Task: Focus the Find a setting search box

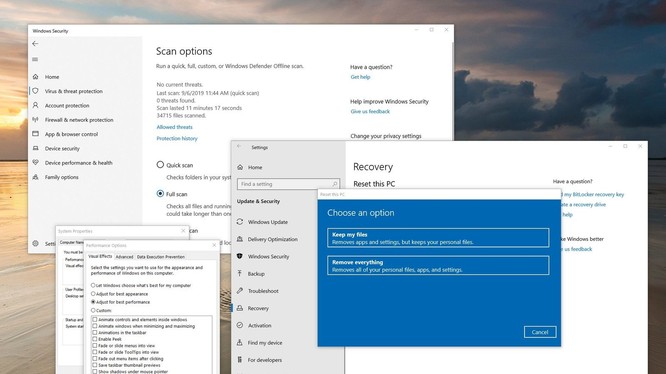Action: tap(288, 184)
